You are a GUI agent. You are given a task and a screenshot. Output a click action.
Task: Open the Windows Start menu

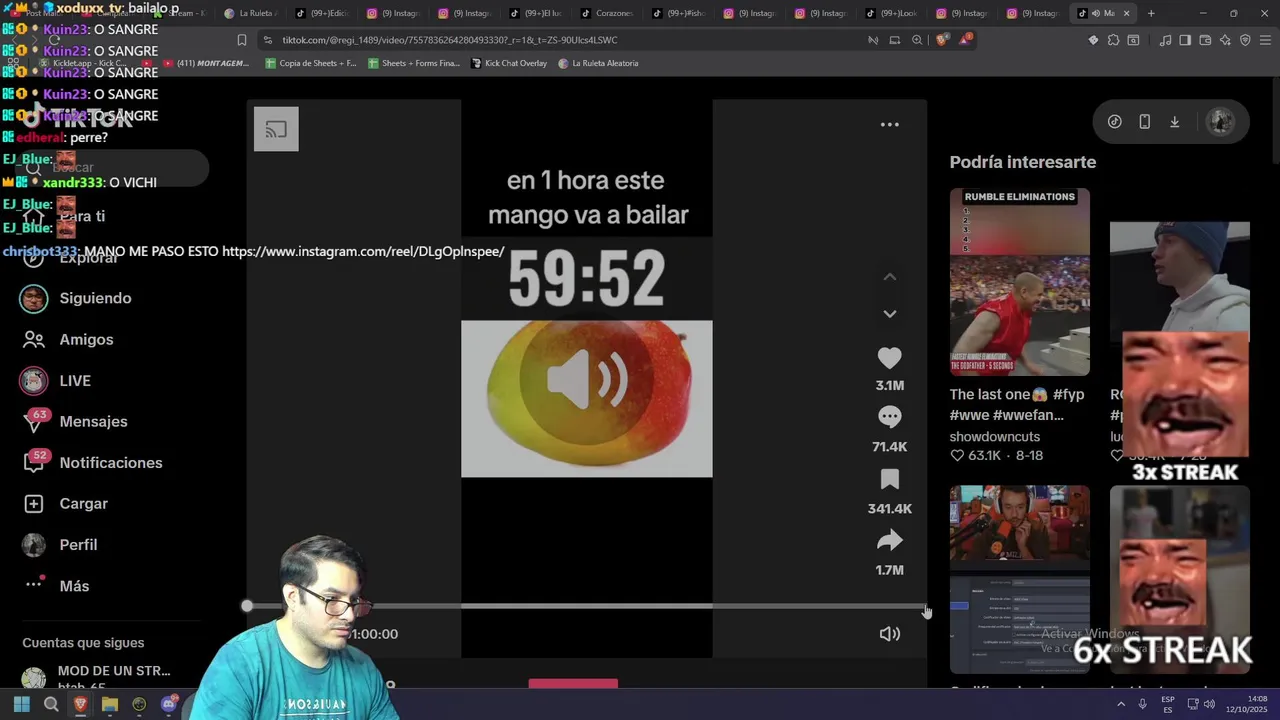coord(22,705)
